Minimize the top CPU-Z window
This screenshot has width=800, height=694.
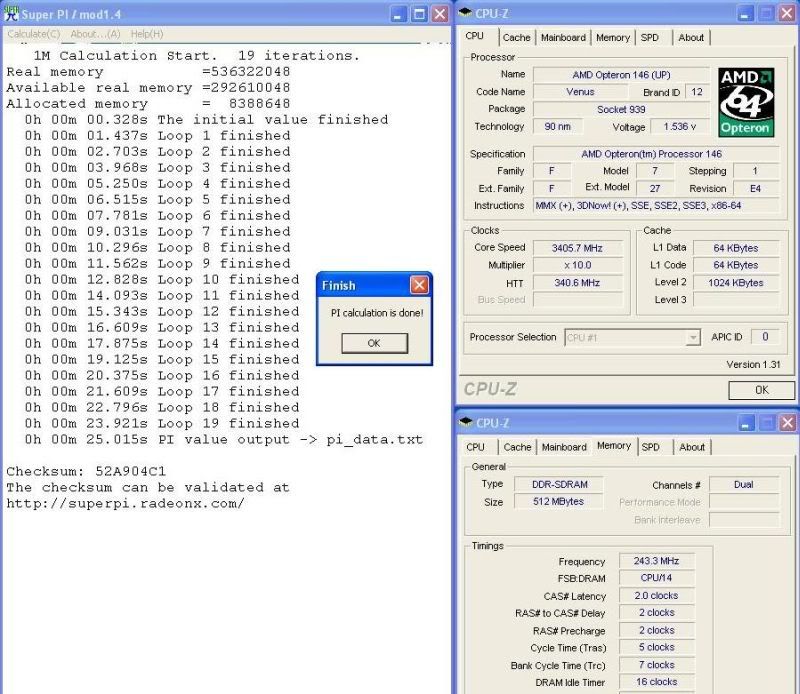[745, 13]
